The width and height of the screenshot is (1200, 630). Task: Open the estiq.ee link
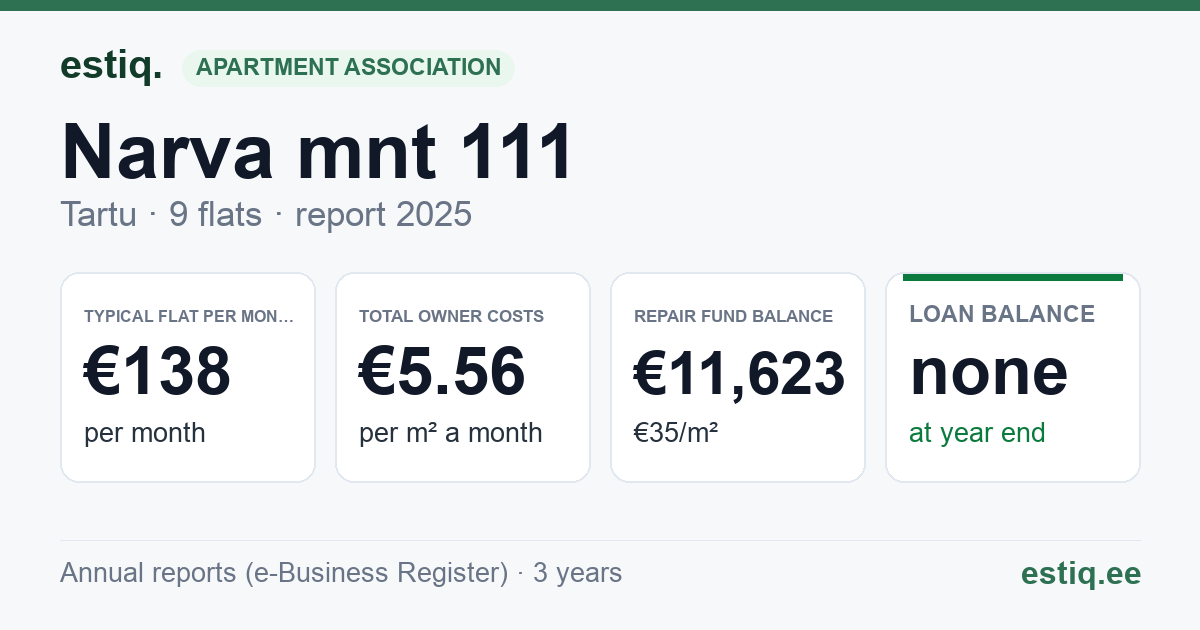click(x=1081, y=574)
